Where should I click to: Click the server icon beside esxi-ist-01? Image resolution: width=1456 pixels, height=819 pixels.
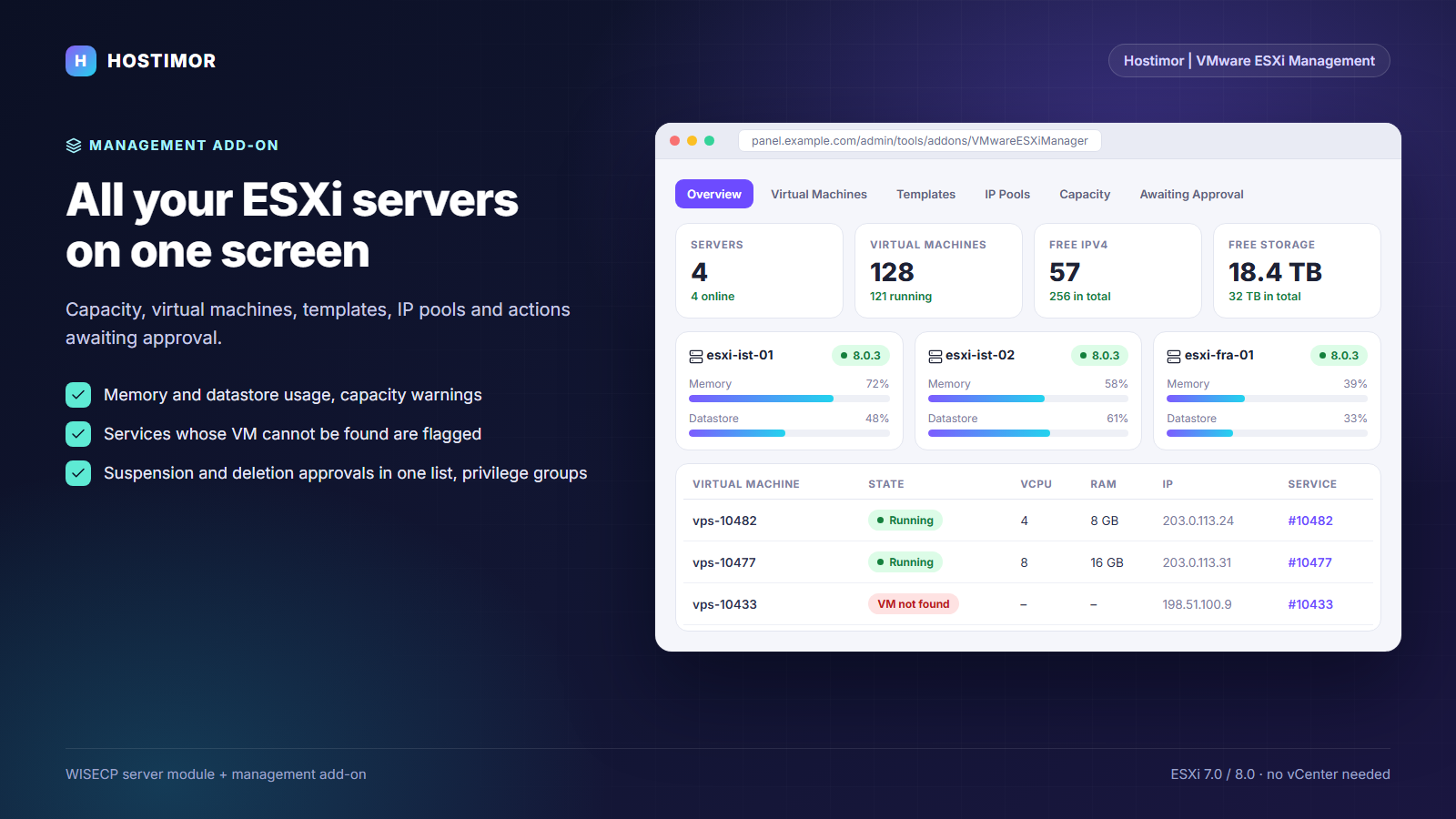(696, 356)
